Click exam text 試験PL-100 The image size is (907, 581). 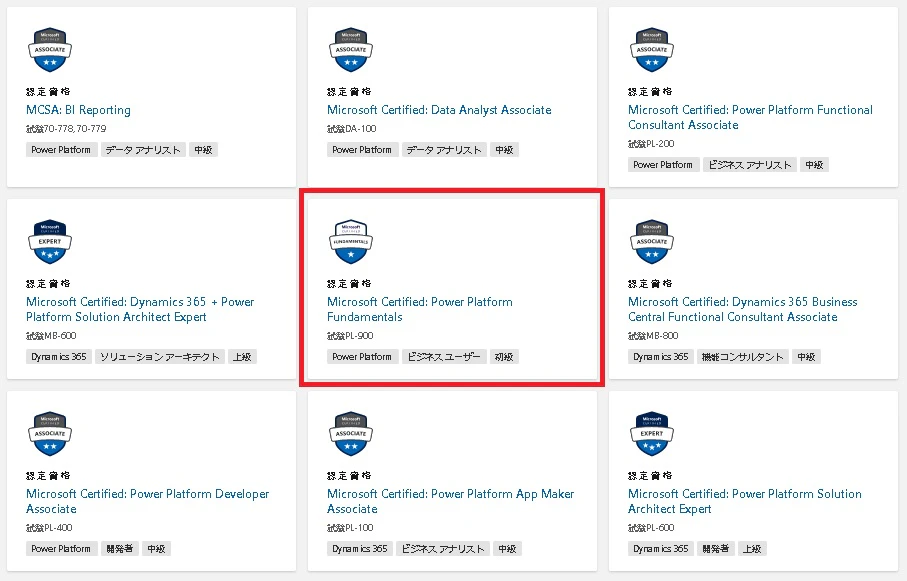pyautogui.click(x=350, y=528)
